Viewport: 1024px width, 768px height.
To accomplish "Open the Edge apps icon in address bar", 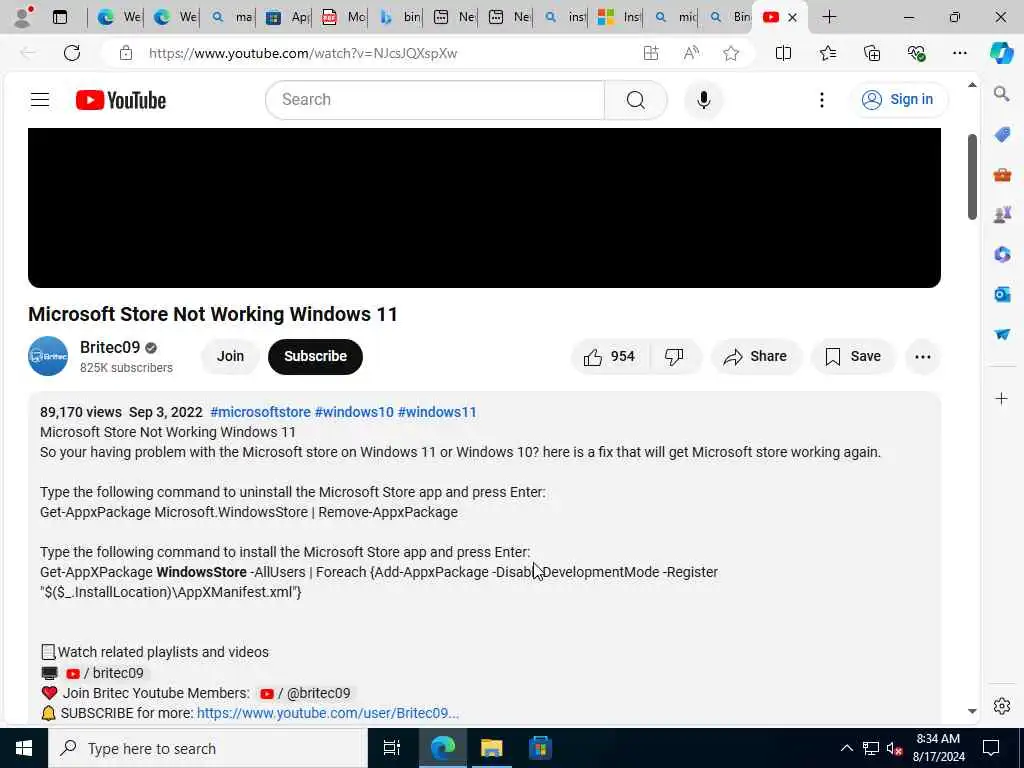I will point(650,54).
